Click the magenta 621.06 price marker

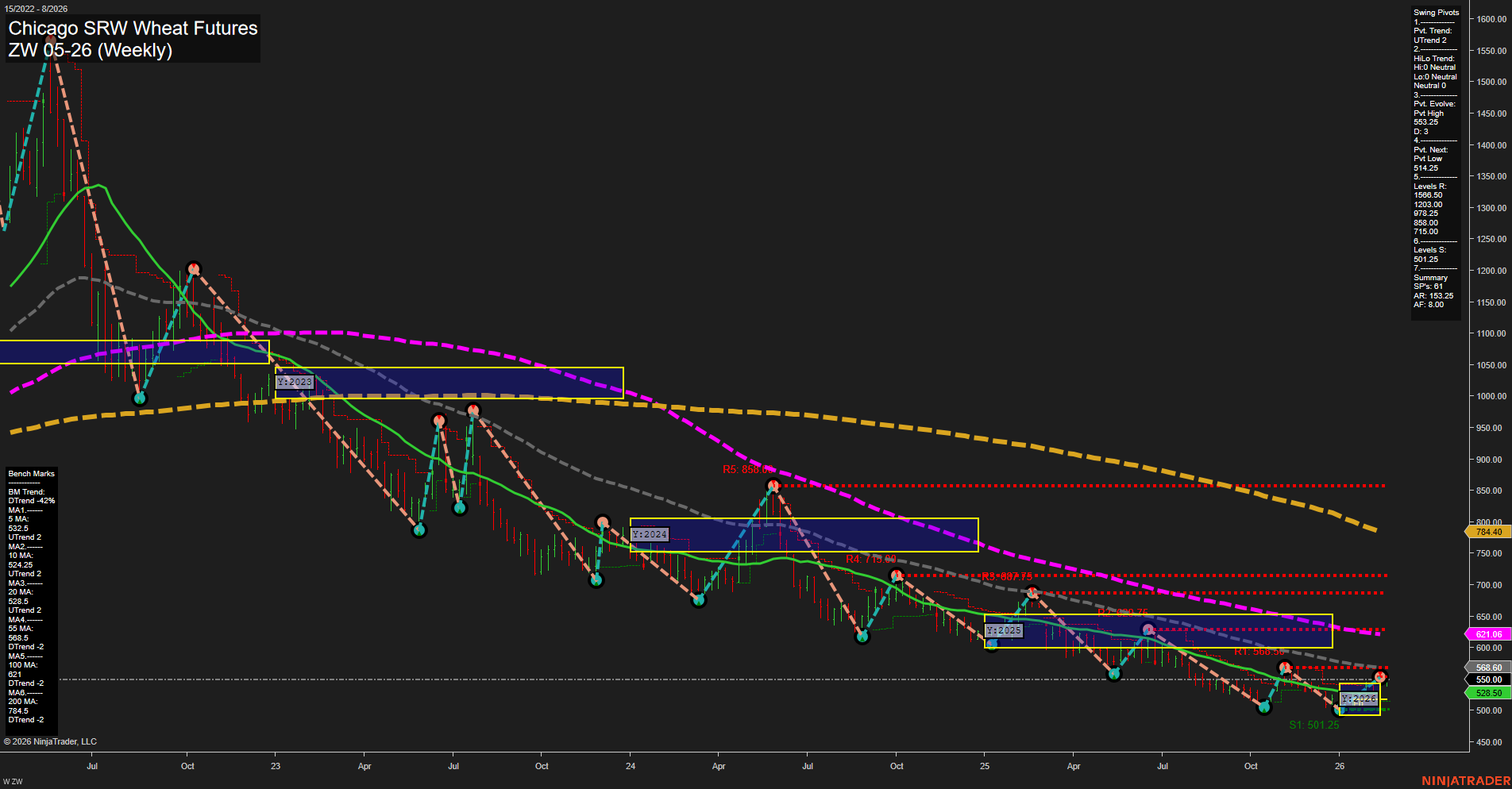tap(1488, 633)
